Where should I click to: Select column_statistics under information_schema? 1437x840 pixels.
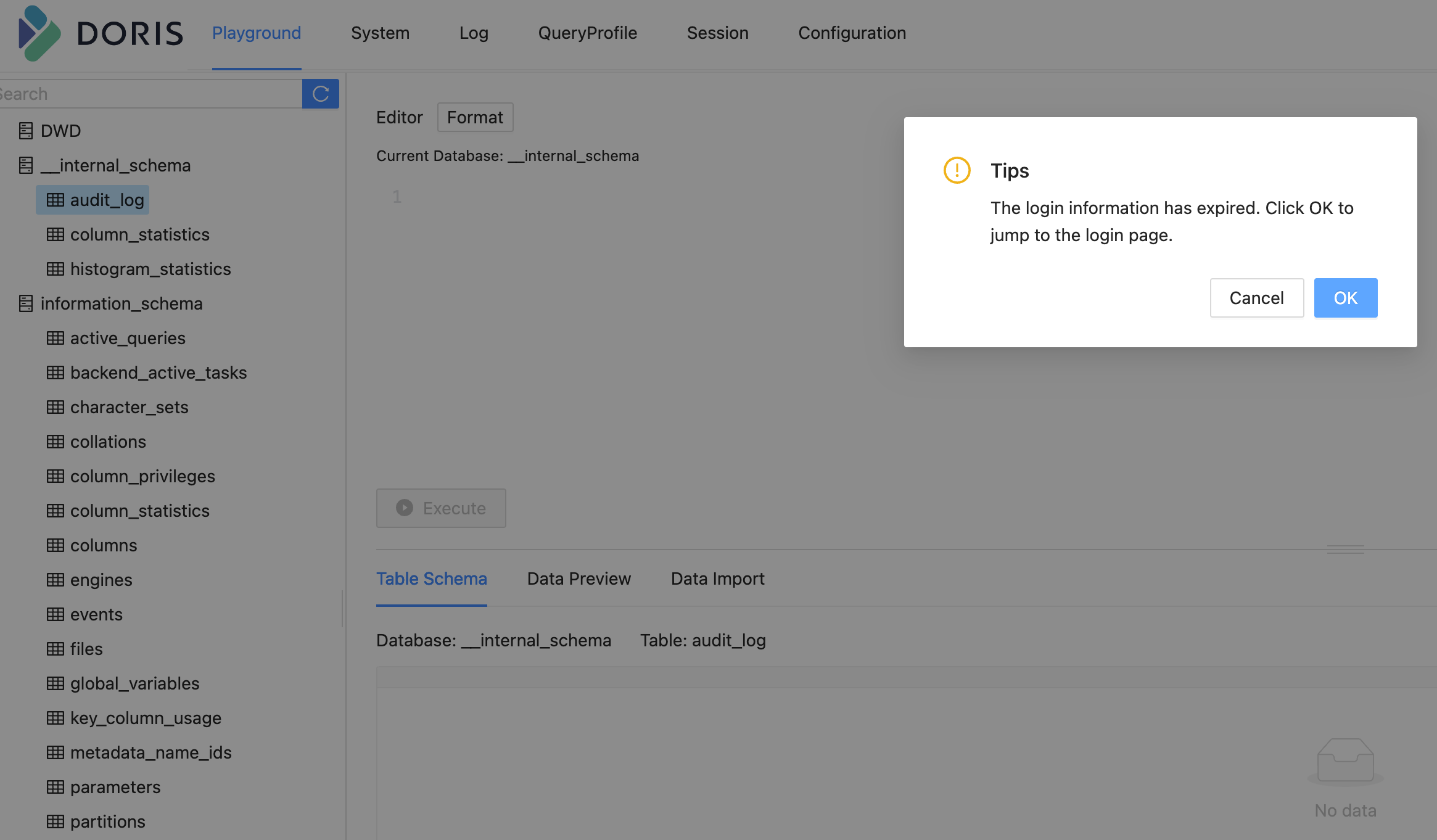tap(140, 511)
